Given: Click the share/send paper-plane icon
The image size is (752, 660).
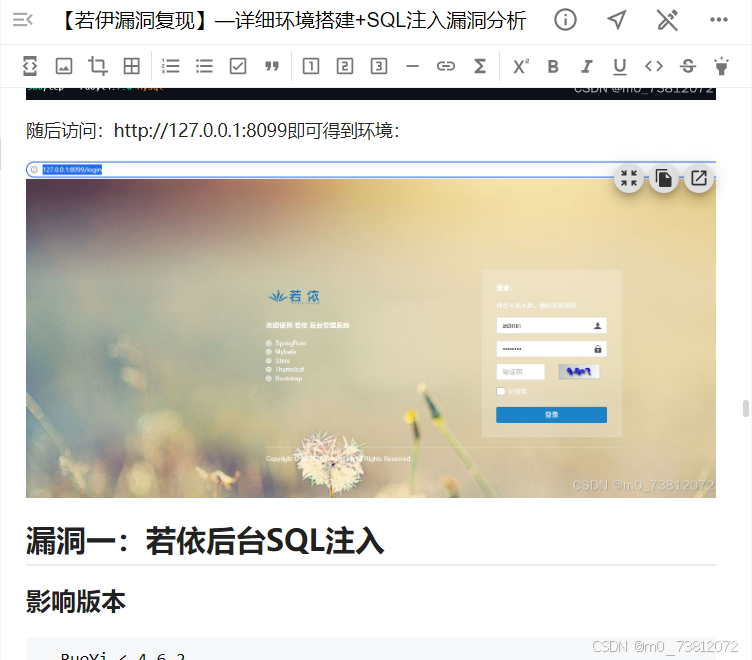Looking at the screenshot, I should pos(617,20).
